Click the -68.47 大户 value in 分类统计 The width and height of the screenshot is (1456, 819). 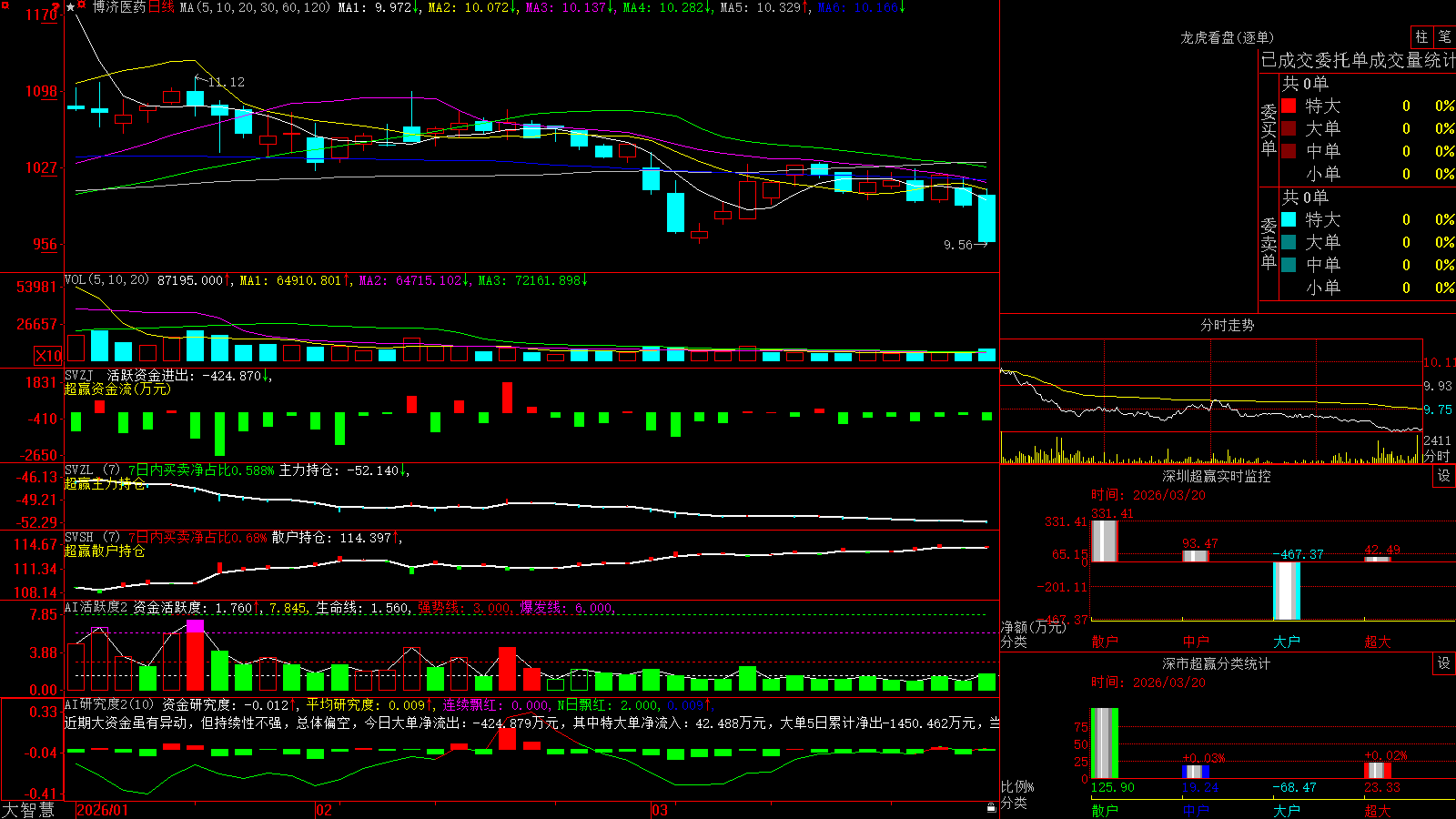point(1294,787)
